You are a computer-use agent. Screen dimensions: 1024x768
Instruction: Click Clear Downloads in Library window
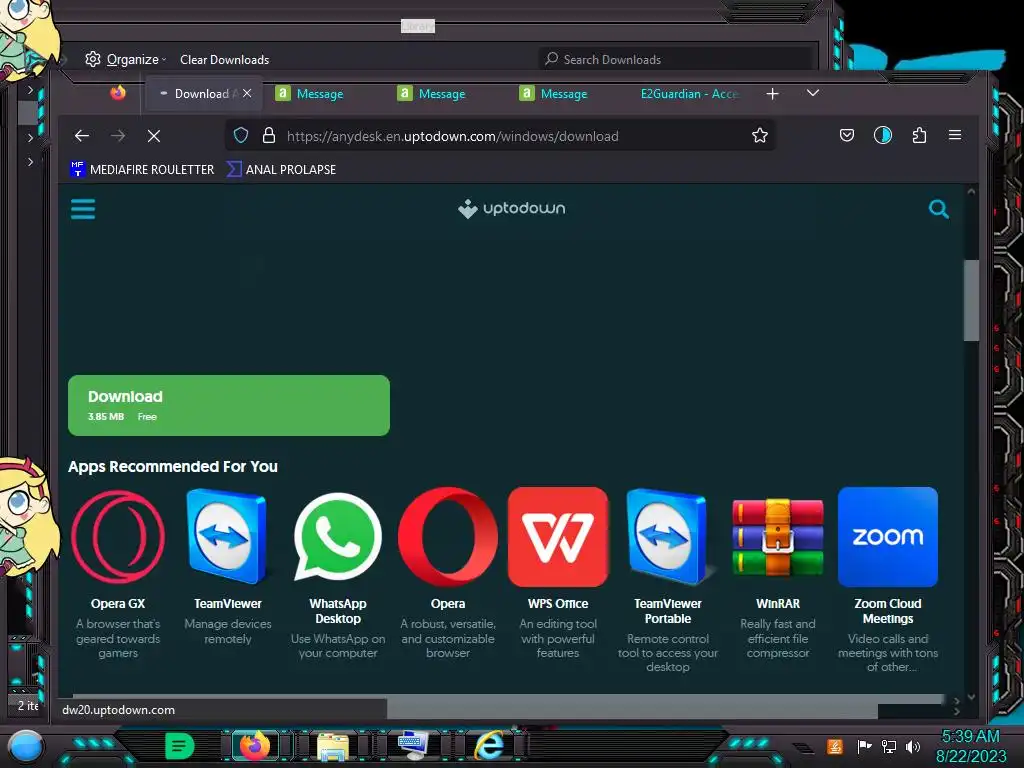225,59
